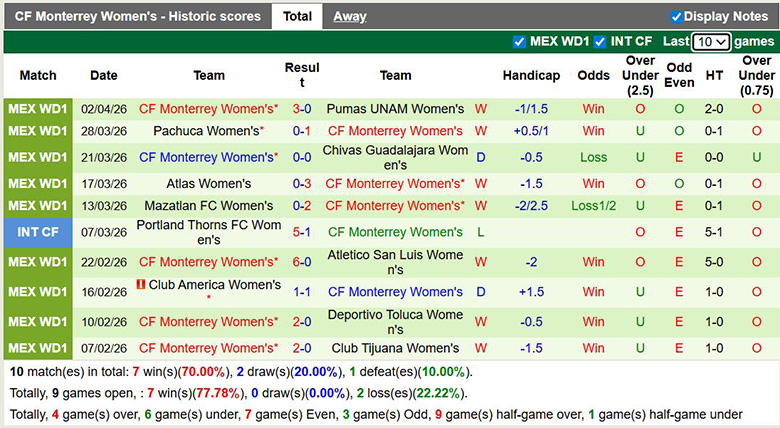
Task: Uncheck the MEX WD1 league filter checkbox
Action: point(519,42)
